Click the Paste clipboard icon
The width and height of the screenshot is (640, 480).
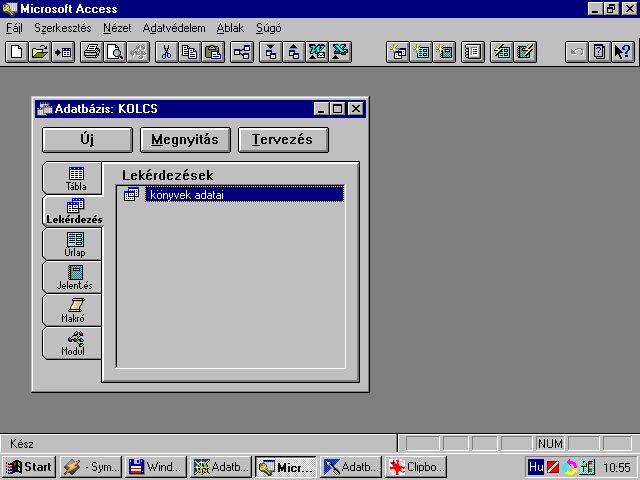click(x=213, y=52)
